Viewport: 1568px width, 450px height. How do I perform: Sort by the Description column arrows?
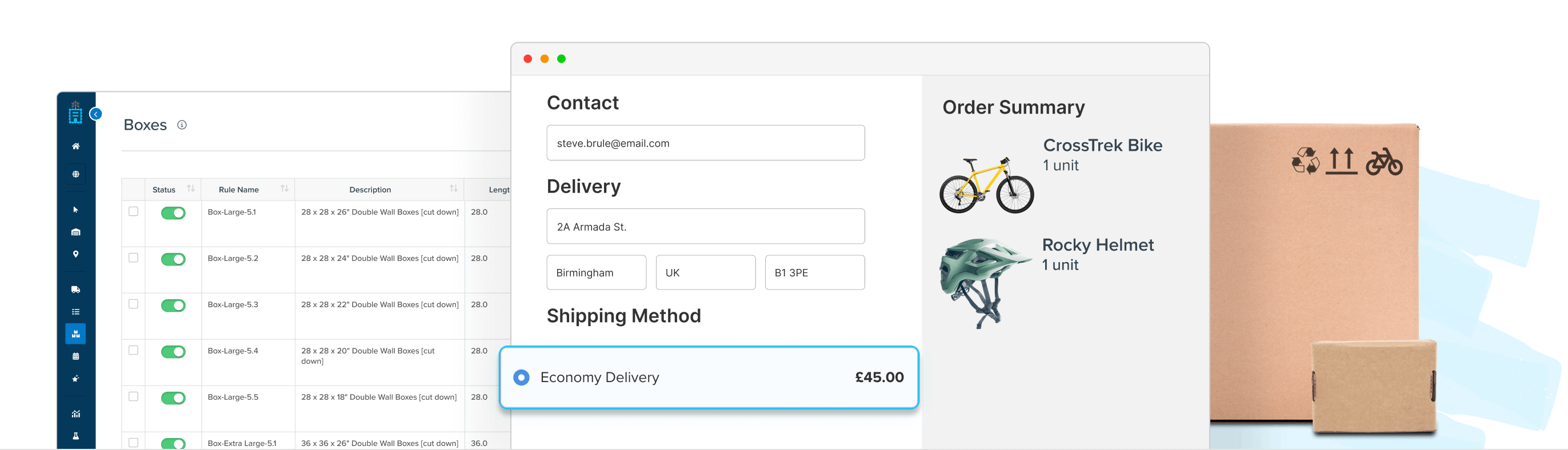[x=454, y=189]
